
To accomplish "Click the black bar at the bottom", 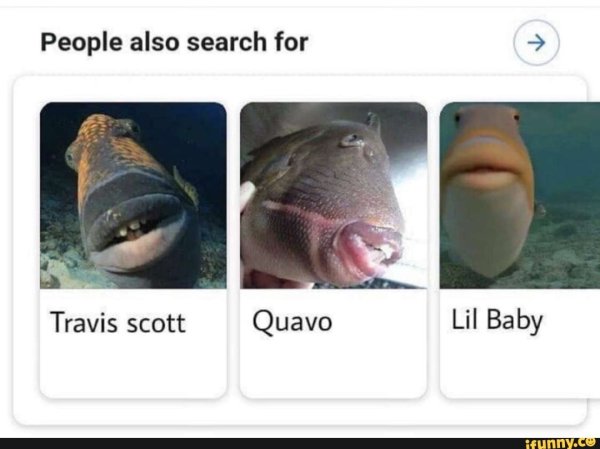I will click(x=300, y=444).
